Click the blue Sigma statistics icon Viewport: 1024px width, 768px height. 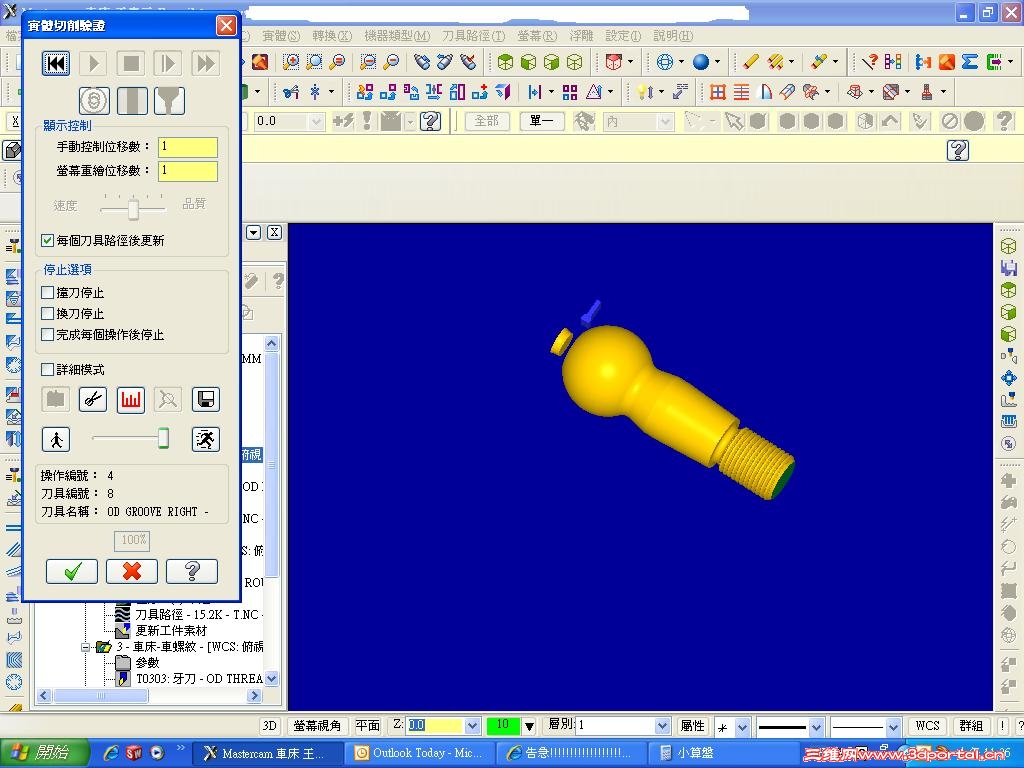click(970, 62)
